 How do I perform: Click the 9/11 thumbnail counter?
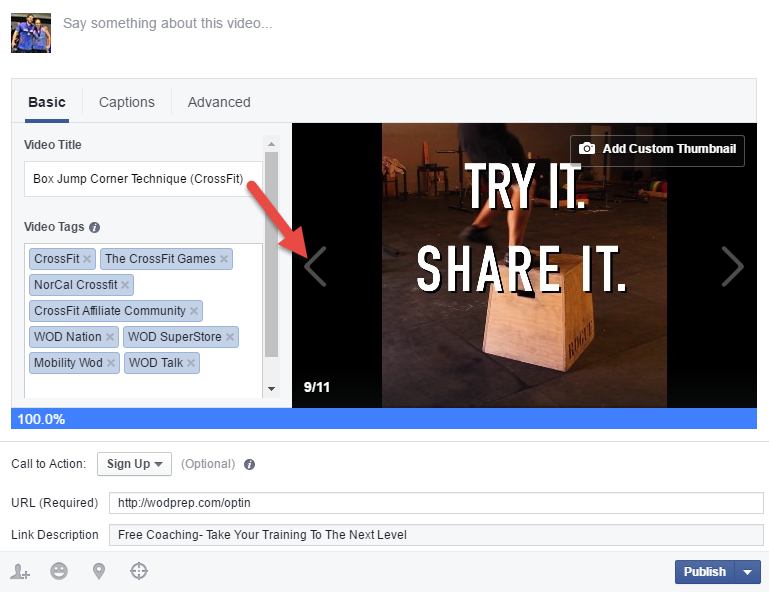point(316,387)
